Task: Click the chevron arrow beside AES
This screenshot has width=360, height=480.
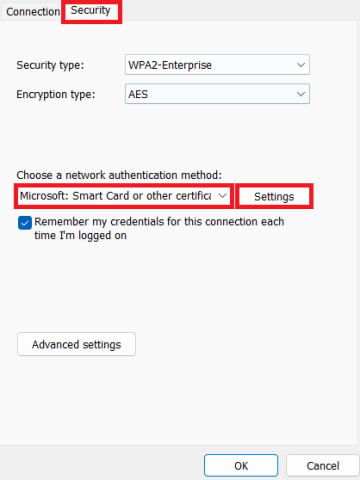Action: [x=301, y=94]
